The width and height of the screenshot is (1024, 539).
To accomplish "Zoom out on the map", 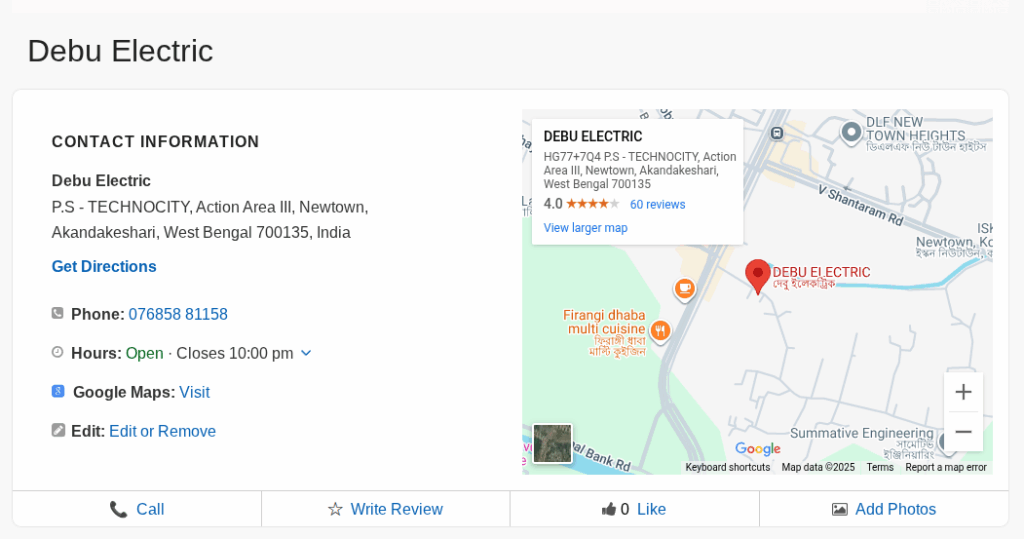I will tap(963, 431).
